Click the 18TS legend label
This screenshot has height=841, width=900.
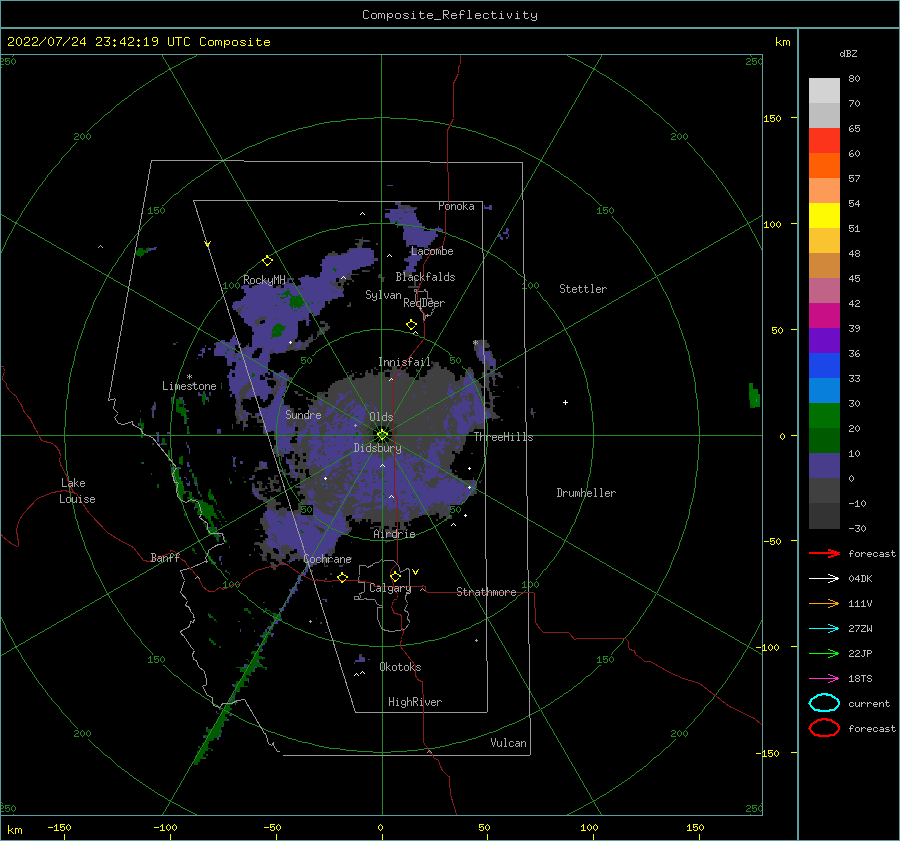(x=860, y=679)
